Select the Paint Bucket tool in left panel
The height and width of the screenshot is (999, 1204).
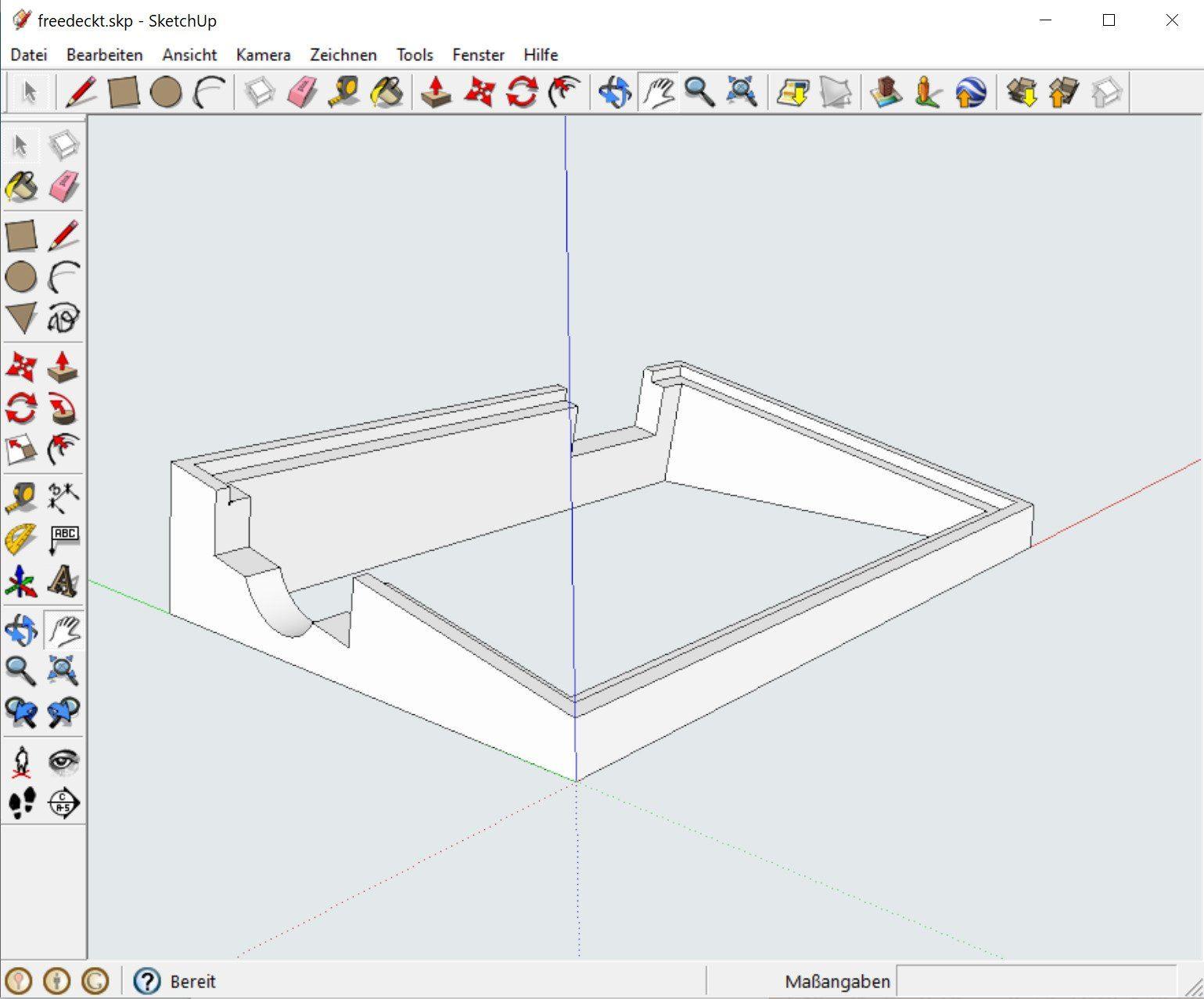[x=20, y=187]
